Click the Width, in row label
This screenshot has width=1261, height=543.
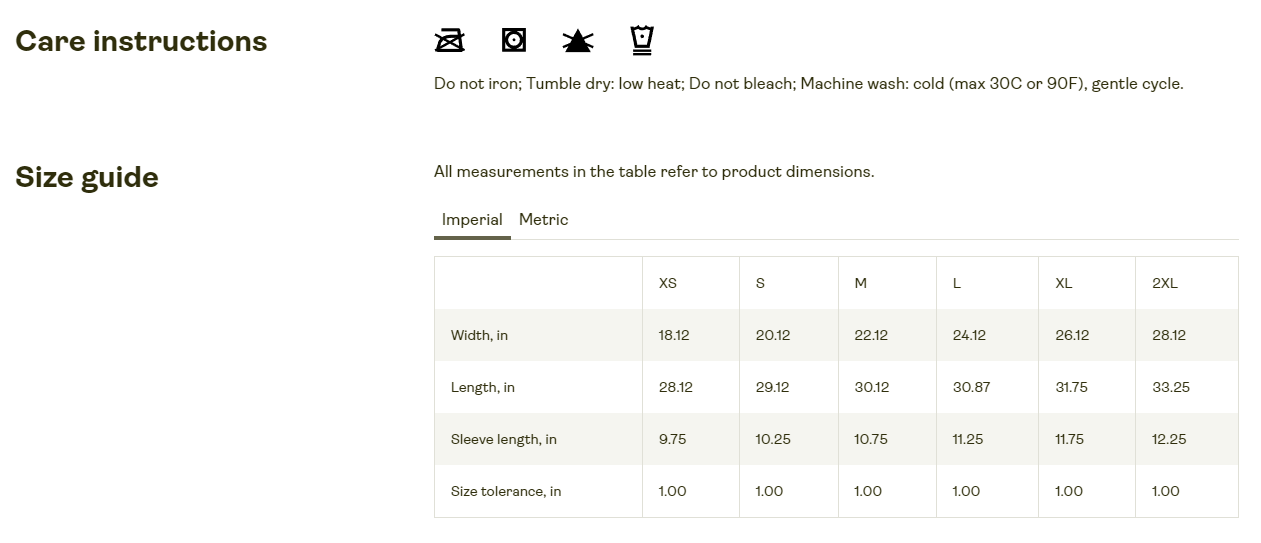479,335
